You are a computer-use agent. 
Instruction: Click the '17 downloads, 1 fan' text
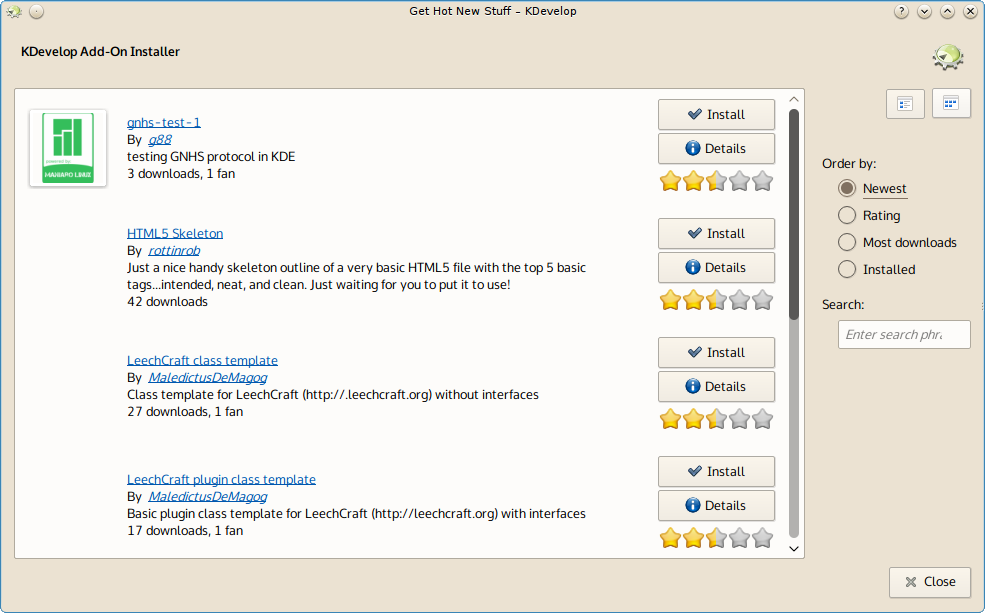(x=185, y=531)
